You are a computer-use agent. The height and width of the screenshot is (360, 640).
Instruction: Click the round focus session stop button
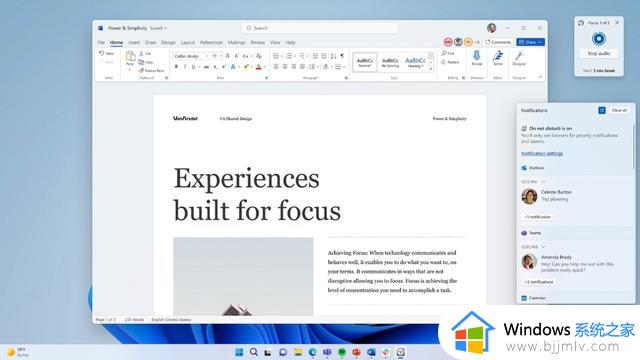599,39
